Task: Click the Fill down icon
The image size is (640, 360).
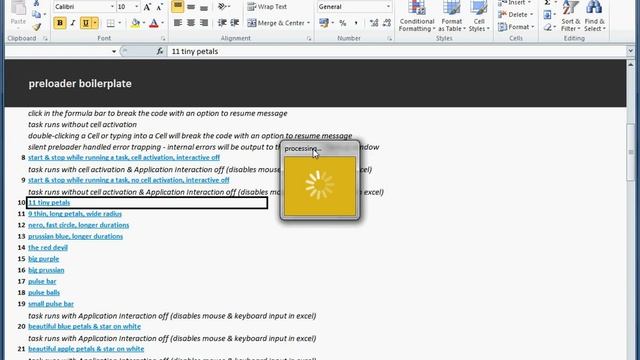Action: pos(547,15)
